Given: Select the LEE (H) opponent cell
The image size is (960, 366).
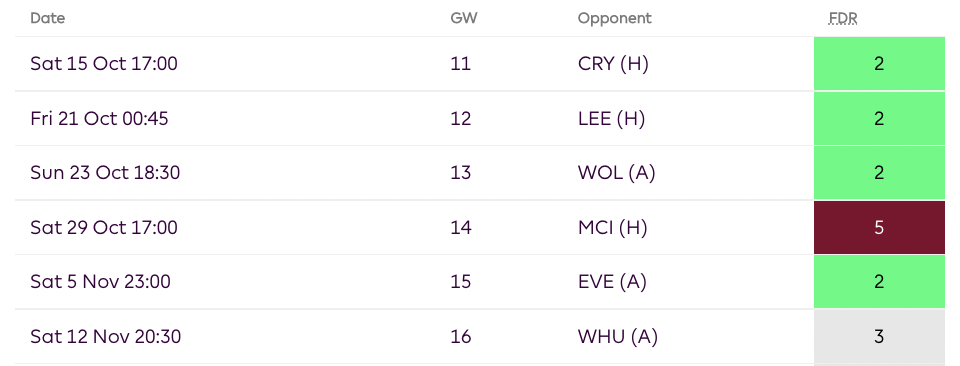Looking at the screenshot, I should tap(612, 118).
